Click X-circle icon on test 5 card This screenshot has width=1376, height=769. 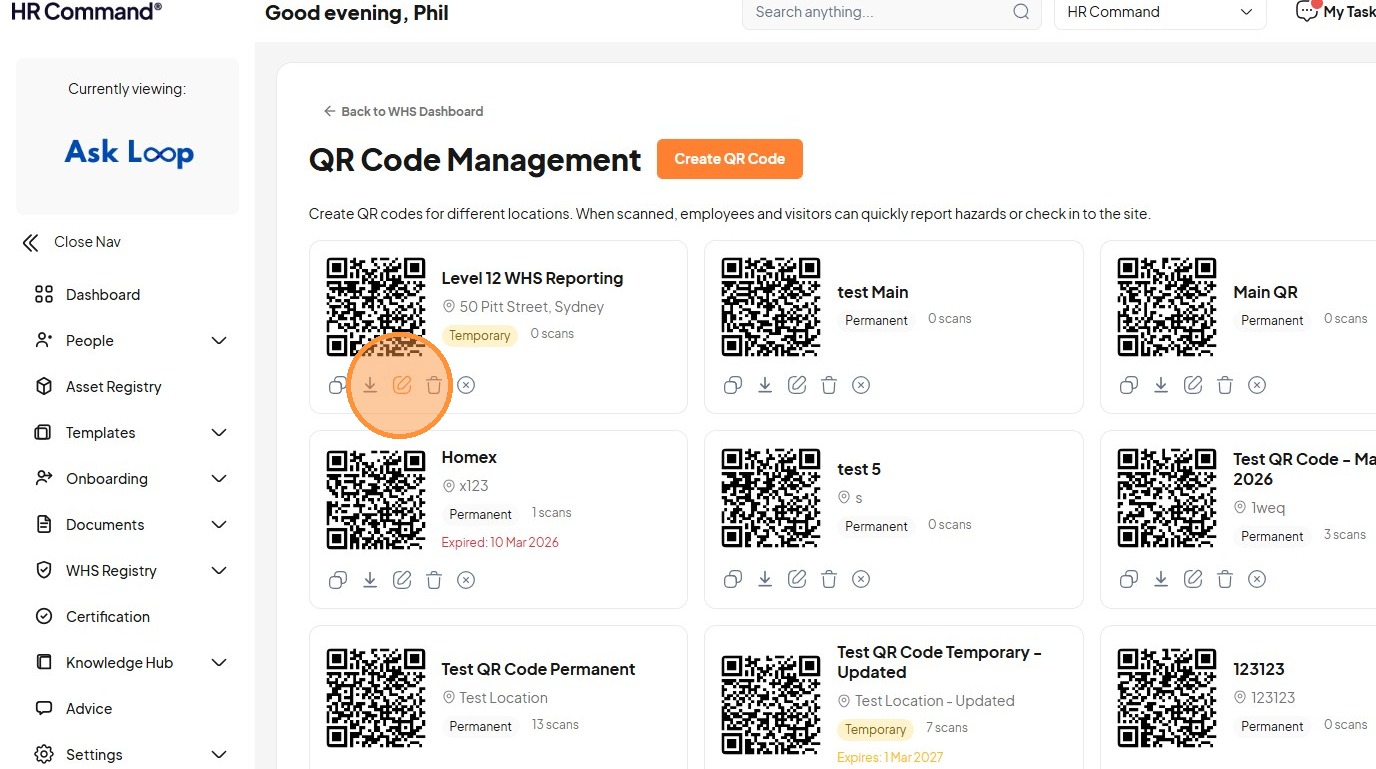pos(861,579)
